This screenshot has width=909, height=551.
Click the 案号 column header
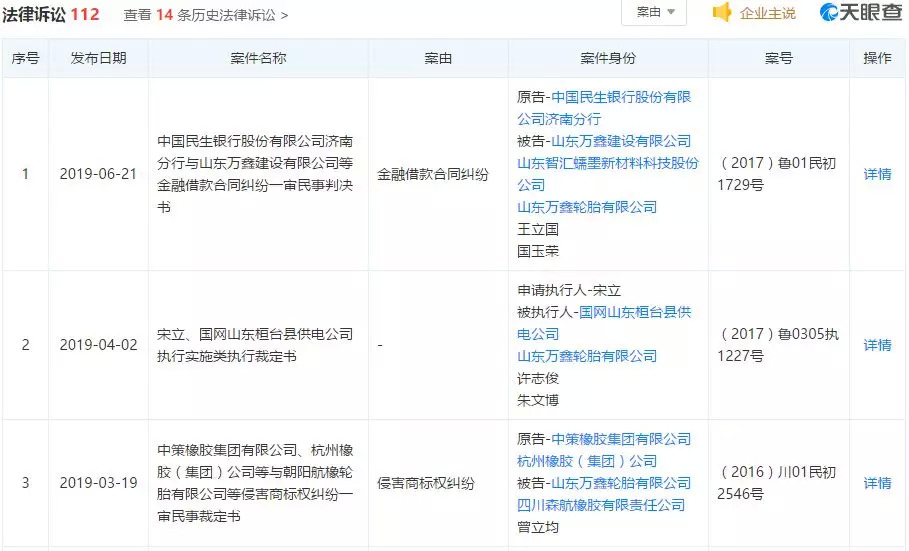point(779,58)
